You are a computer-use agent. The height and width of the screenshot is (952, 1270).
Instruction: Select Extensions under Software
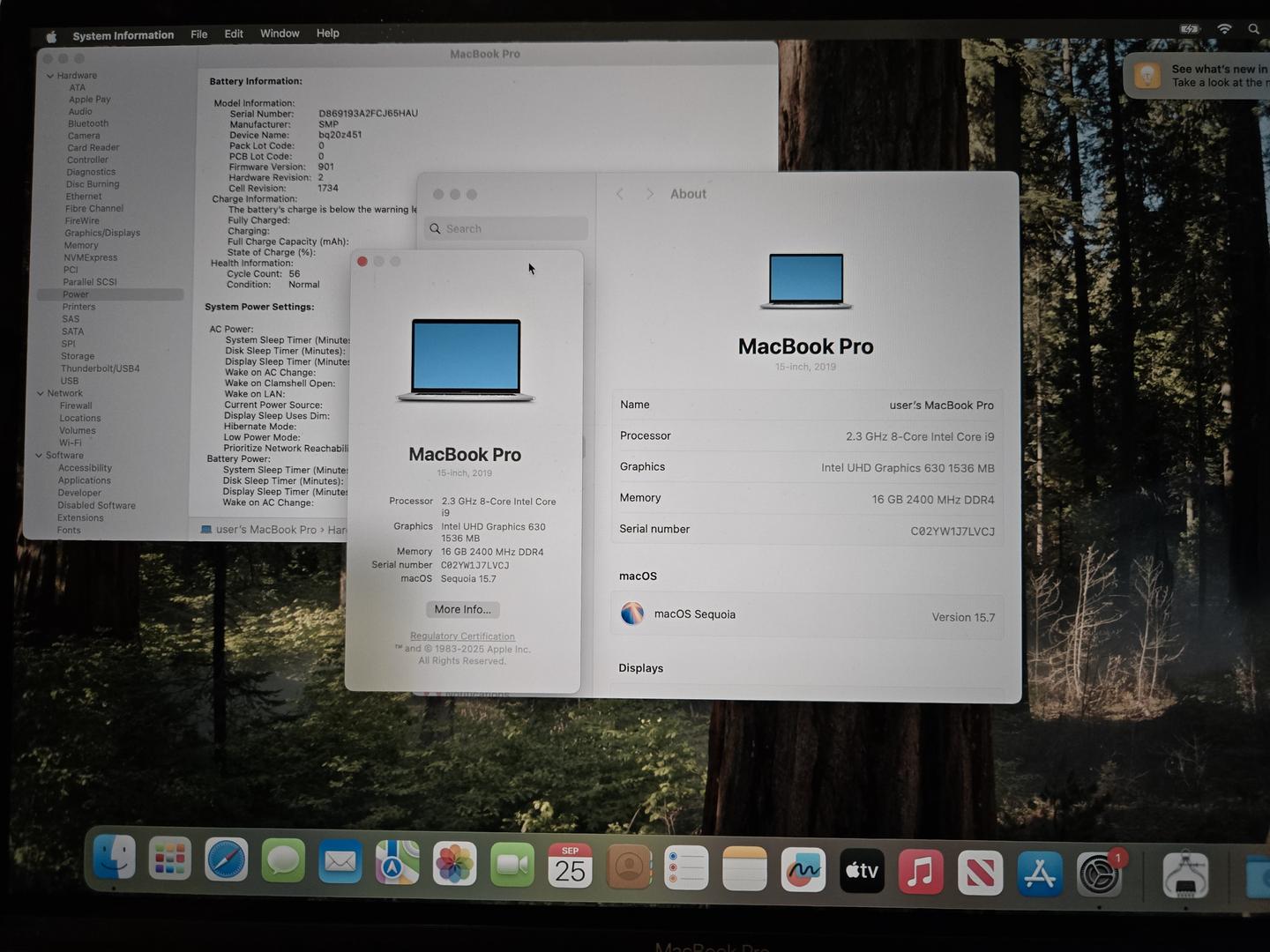point(80,517)
